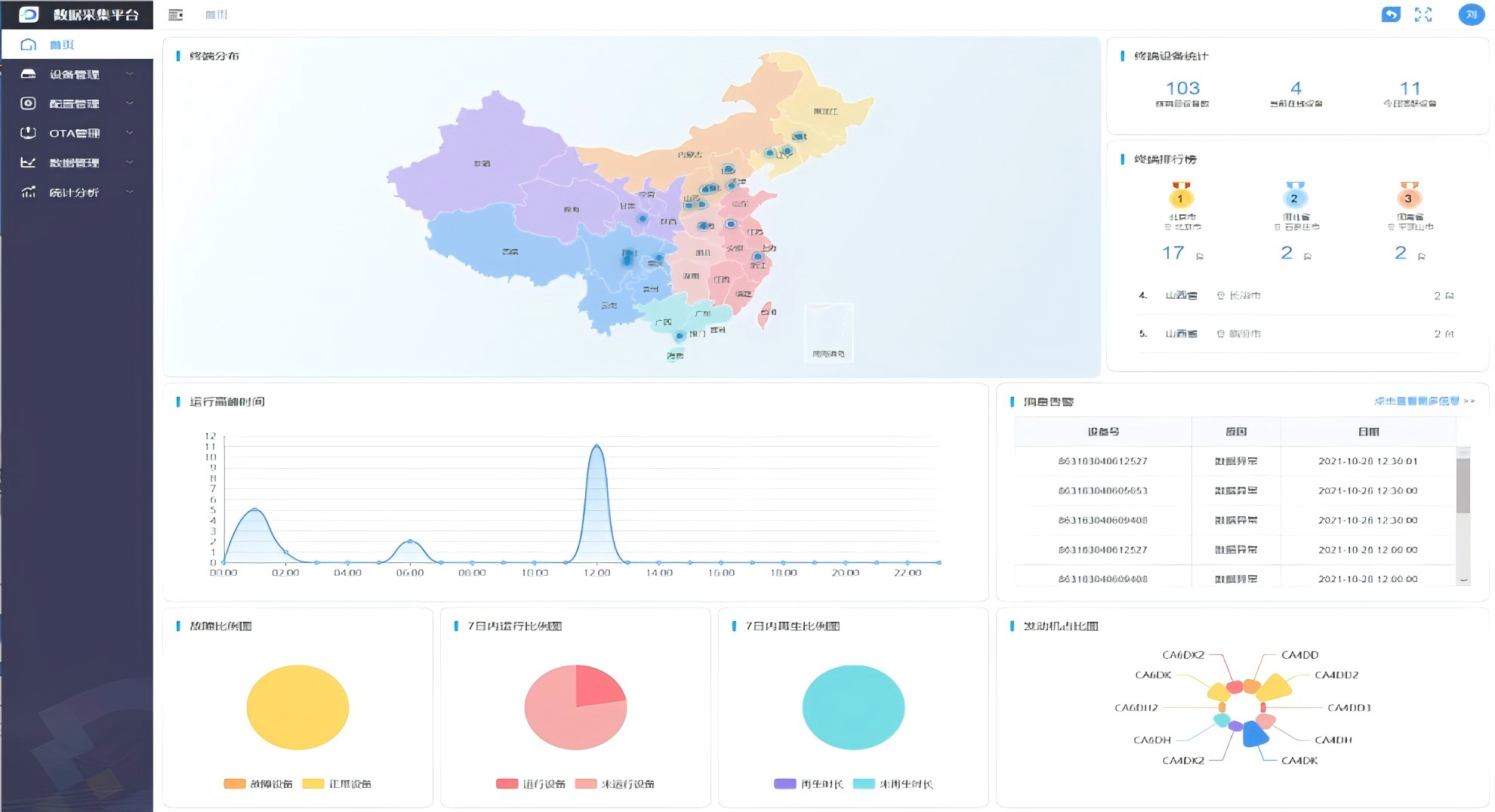1495x812 pixels.
Task: Click the 统计分析 statistics icon
Action: 28,192
